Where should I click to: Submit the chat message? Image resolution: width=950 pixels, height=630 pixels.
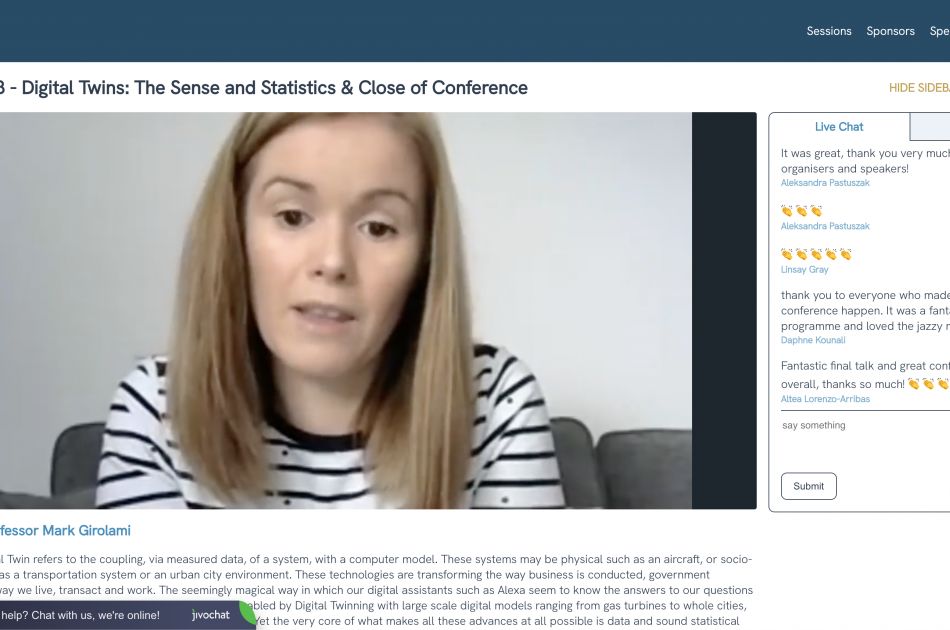(809, 486)
